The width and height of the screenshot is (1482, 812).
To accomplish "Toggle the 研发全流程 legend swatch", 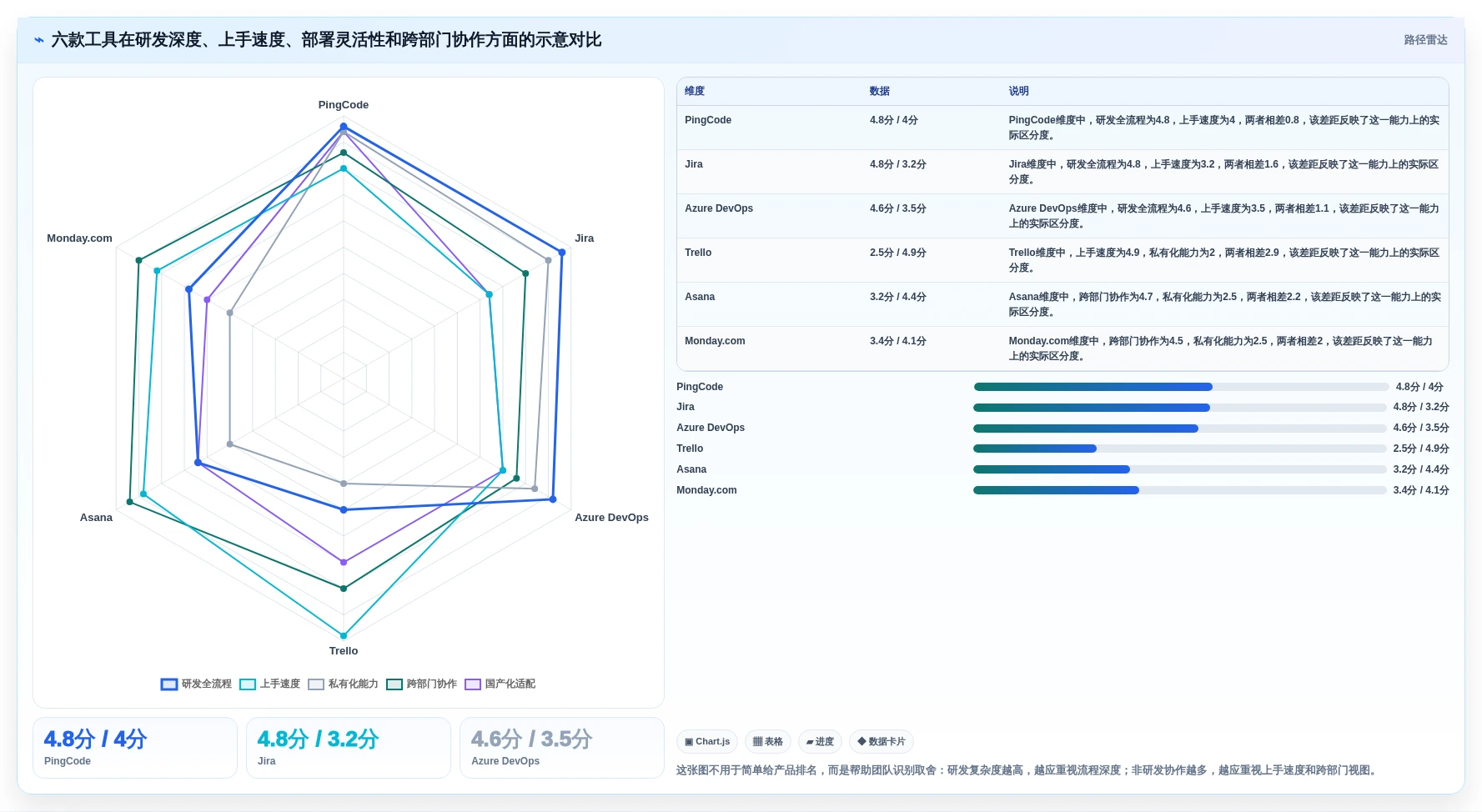I will click(x=169, y=684).
